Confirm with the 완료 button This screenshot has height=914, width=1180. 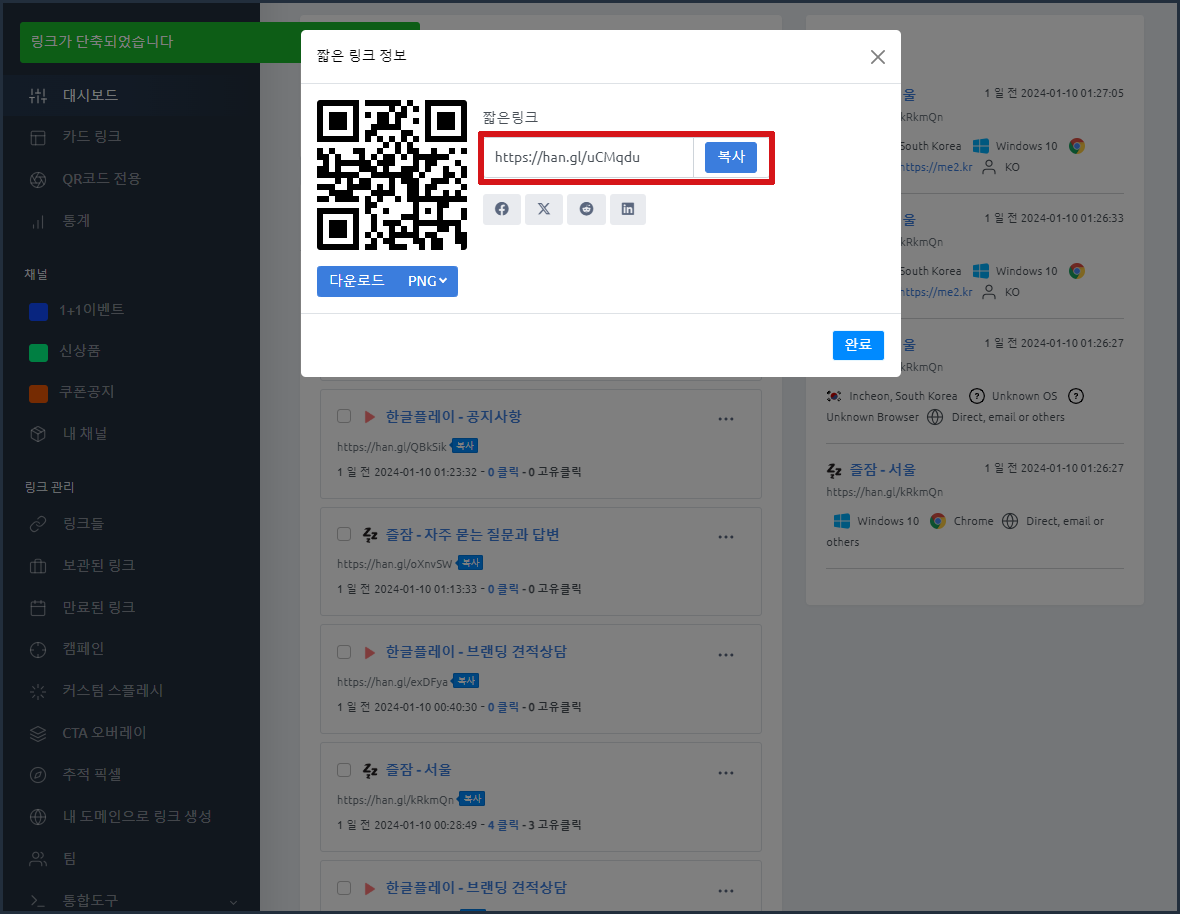(858, 345)
